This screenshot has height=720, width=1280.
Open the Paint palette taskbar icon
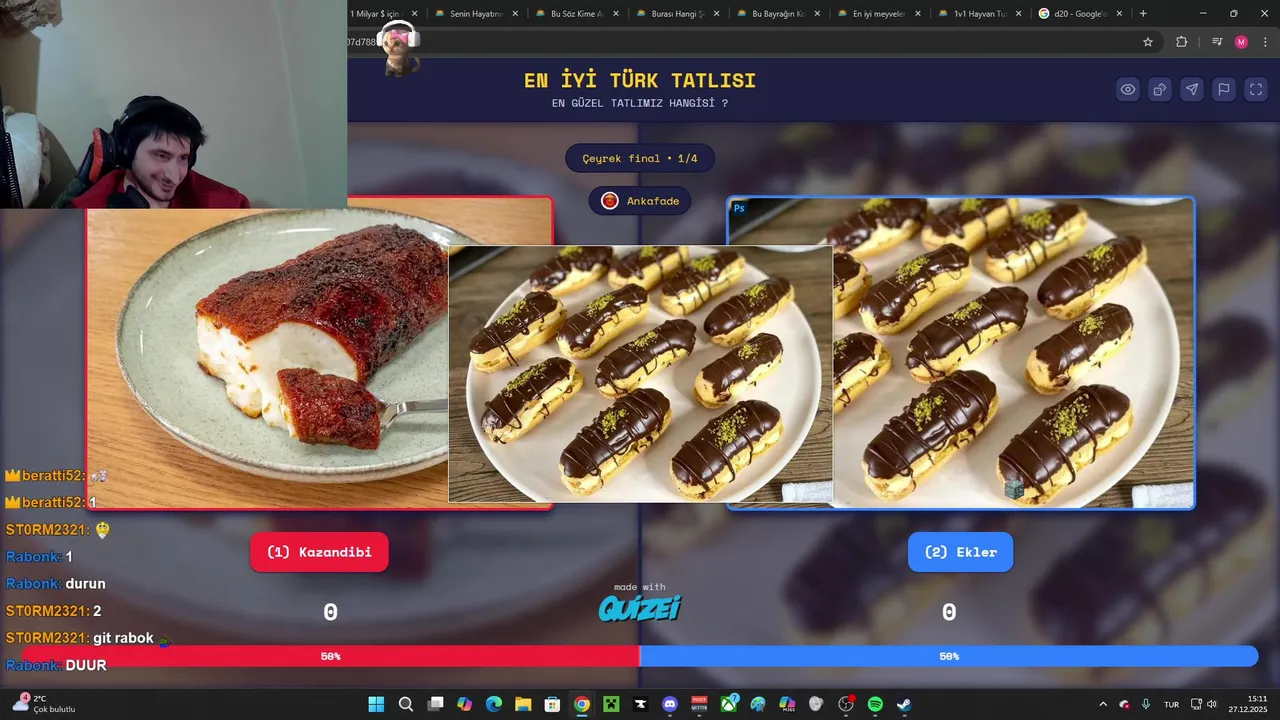[758, 704]
